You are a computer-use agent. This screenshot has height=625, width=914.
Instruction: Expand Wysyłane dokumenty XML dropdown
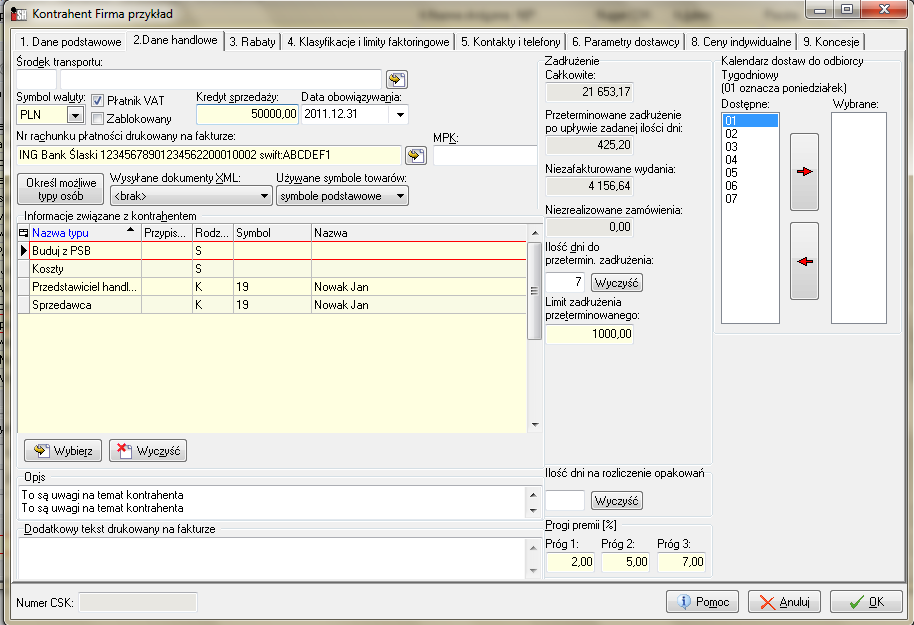pyautogui.click(x=264, y=196)
